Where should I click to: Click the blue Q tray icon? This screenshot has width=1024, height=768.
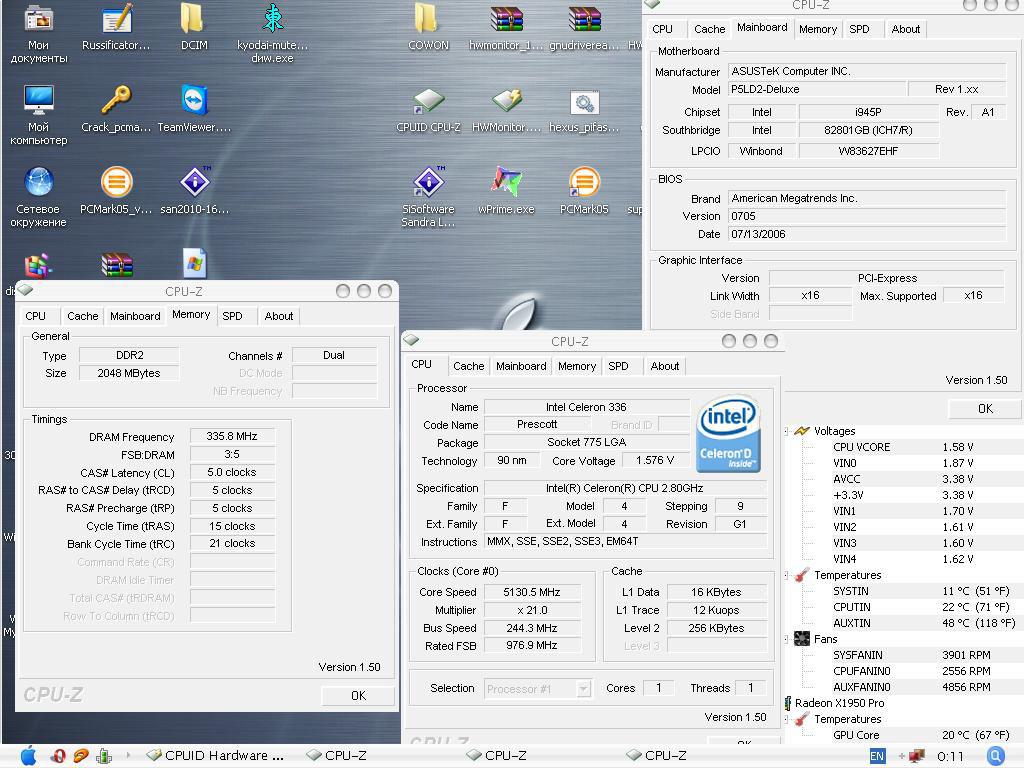(x=995, y=756)
